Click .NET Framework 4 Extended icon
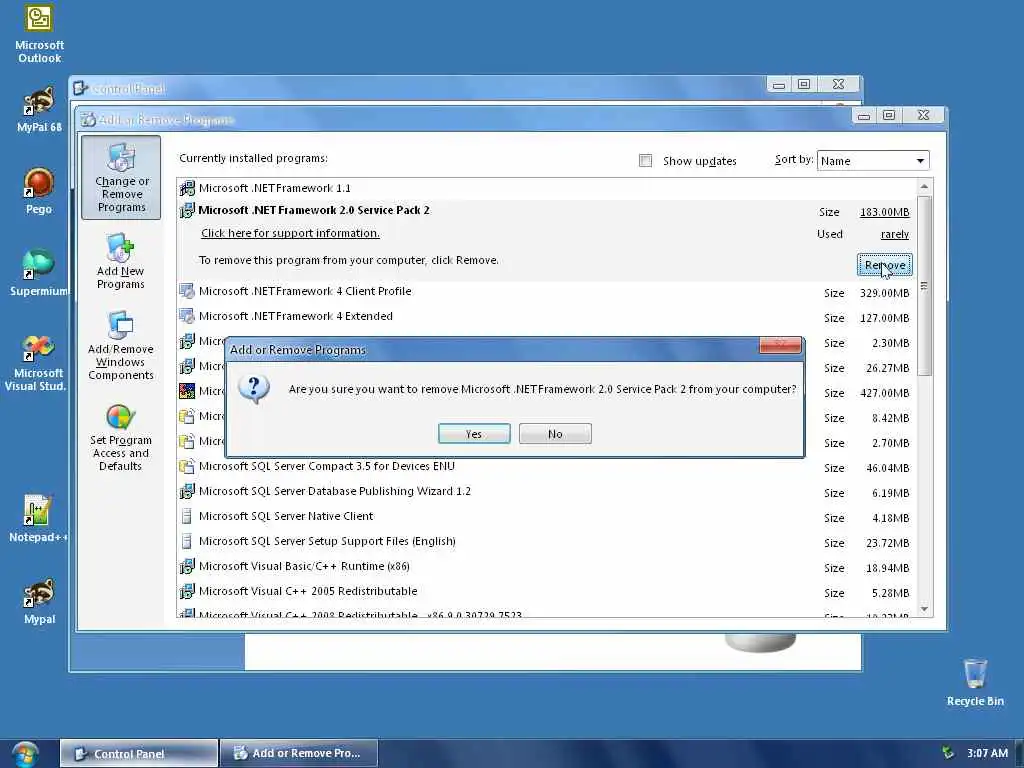 point(187,316)
